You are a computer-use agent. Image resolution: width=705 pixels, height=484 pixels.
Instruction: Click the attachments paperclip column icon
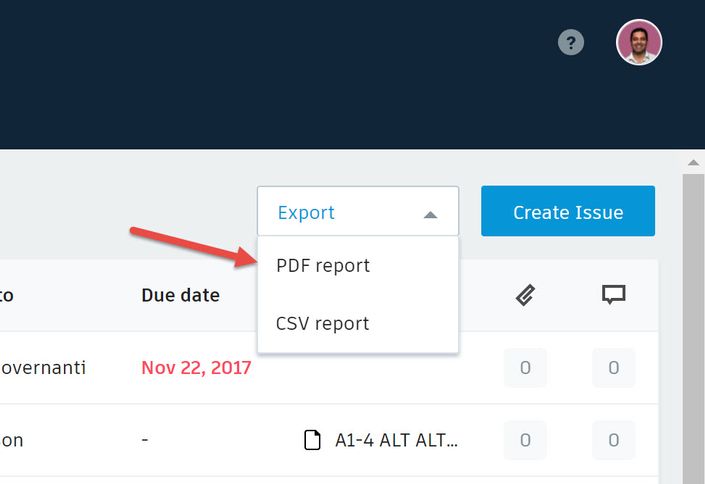(x=525, y=294)
